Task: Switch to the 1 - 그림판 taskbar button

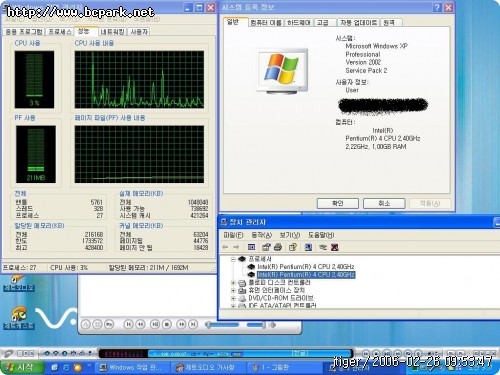Action: [285, 368]
